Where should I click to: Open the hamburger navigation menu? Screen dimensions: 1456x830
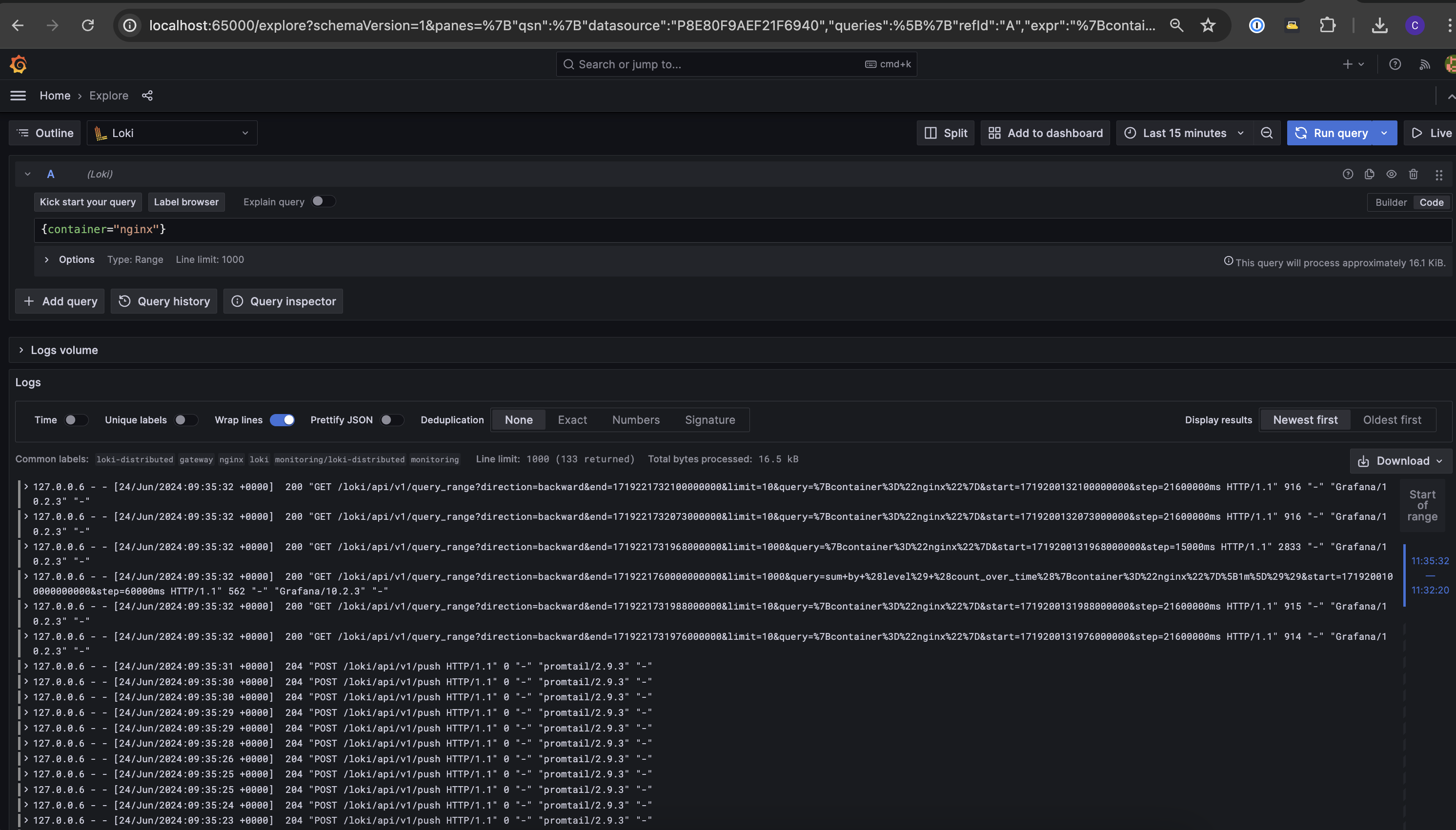click(x=18, y=96)
